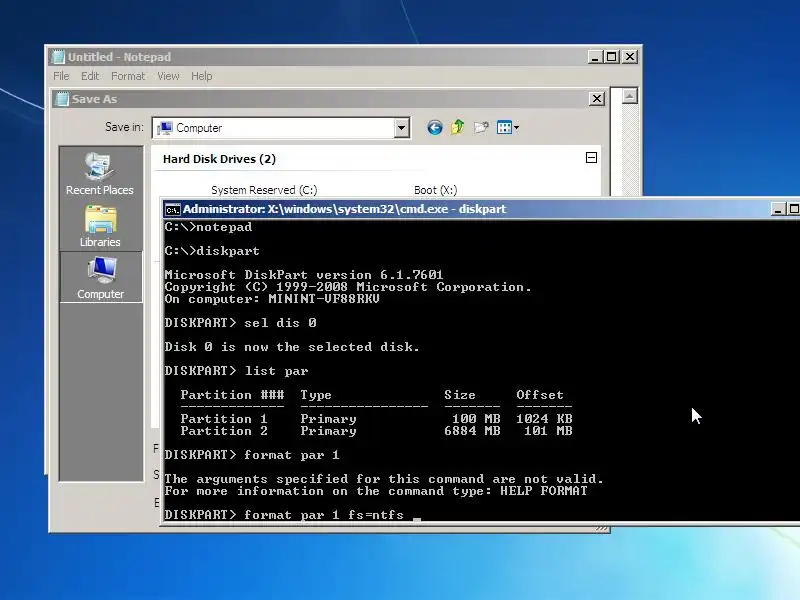Open the View menu in Notepad
The image size is (800, 600).
click(168, 76)
